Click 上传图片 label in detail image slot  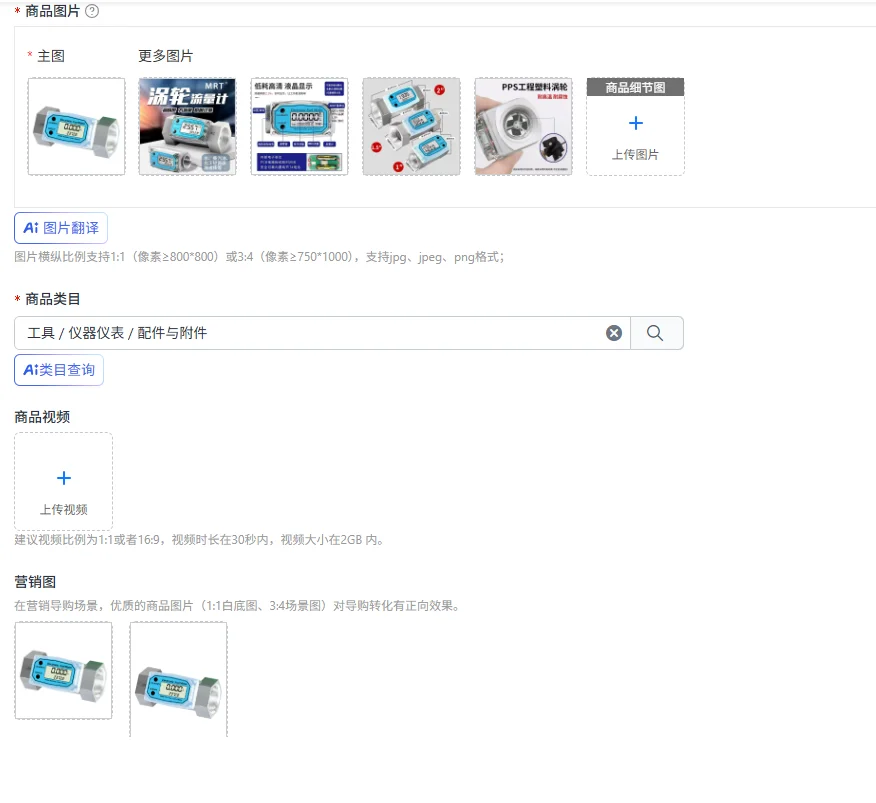(x=636, y=155)
